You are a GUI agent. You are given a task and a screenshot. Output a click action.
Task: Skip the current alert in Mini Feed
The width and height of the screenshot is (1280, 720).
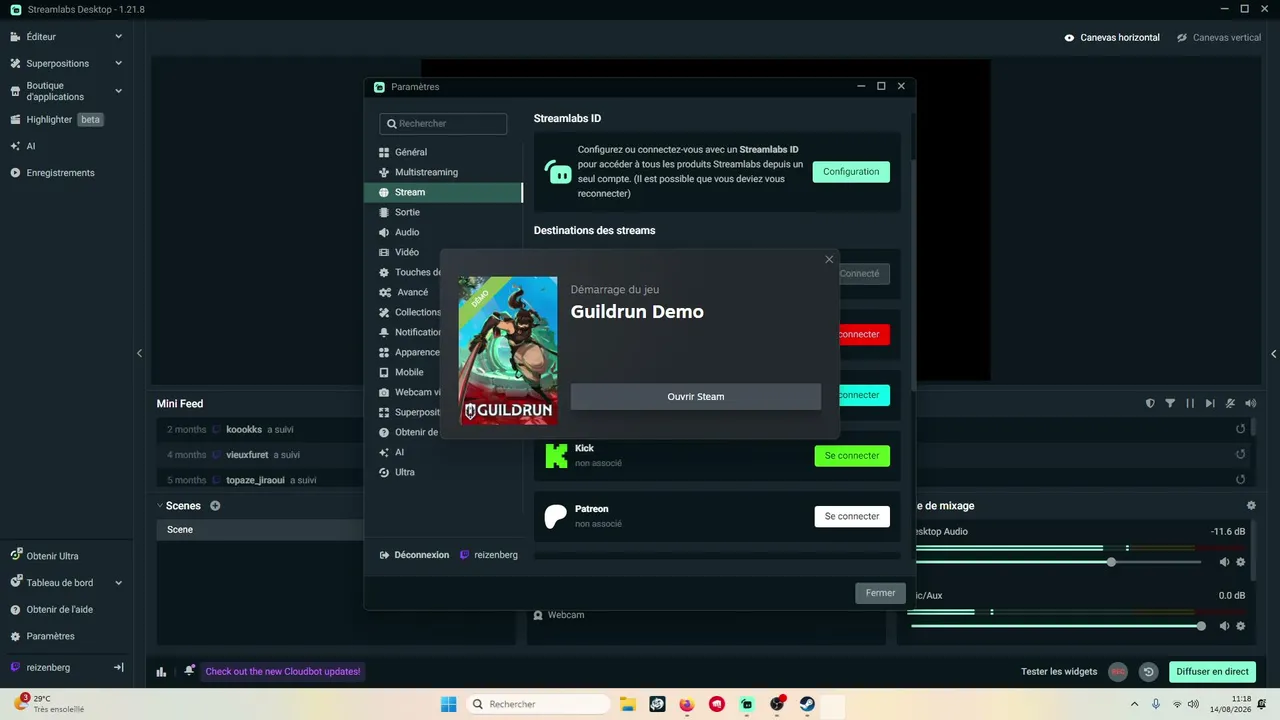click(x=1210, y=403)
